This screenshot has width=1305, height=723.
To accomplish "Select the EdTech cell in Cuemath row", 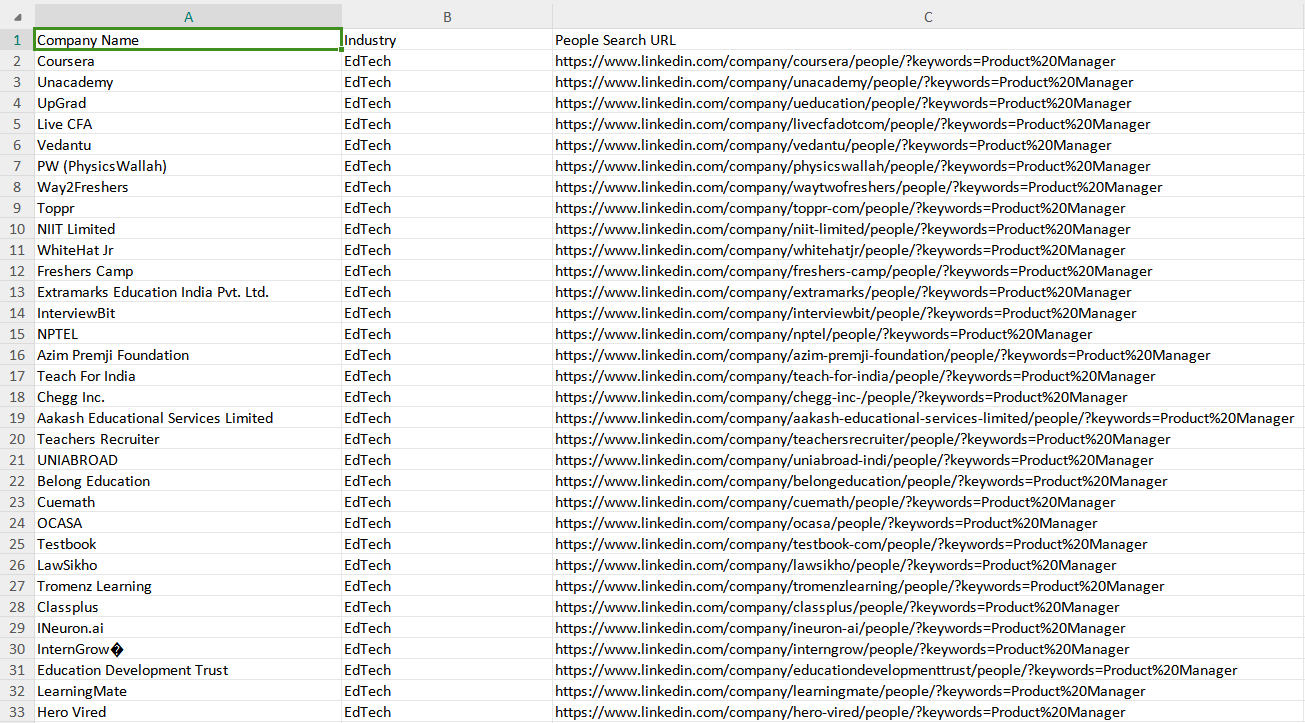I will (447, 502).
